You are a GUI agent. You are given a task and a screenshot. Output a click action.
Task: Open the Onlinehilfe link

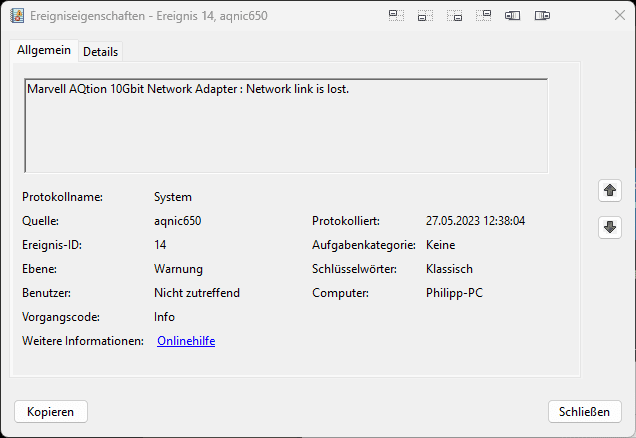186,341
